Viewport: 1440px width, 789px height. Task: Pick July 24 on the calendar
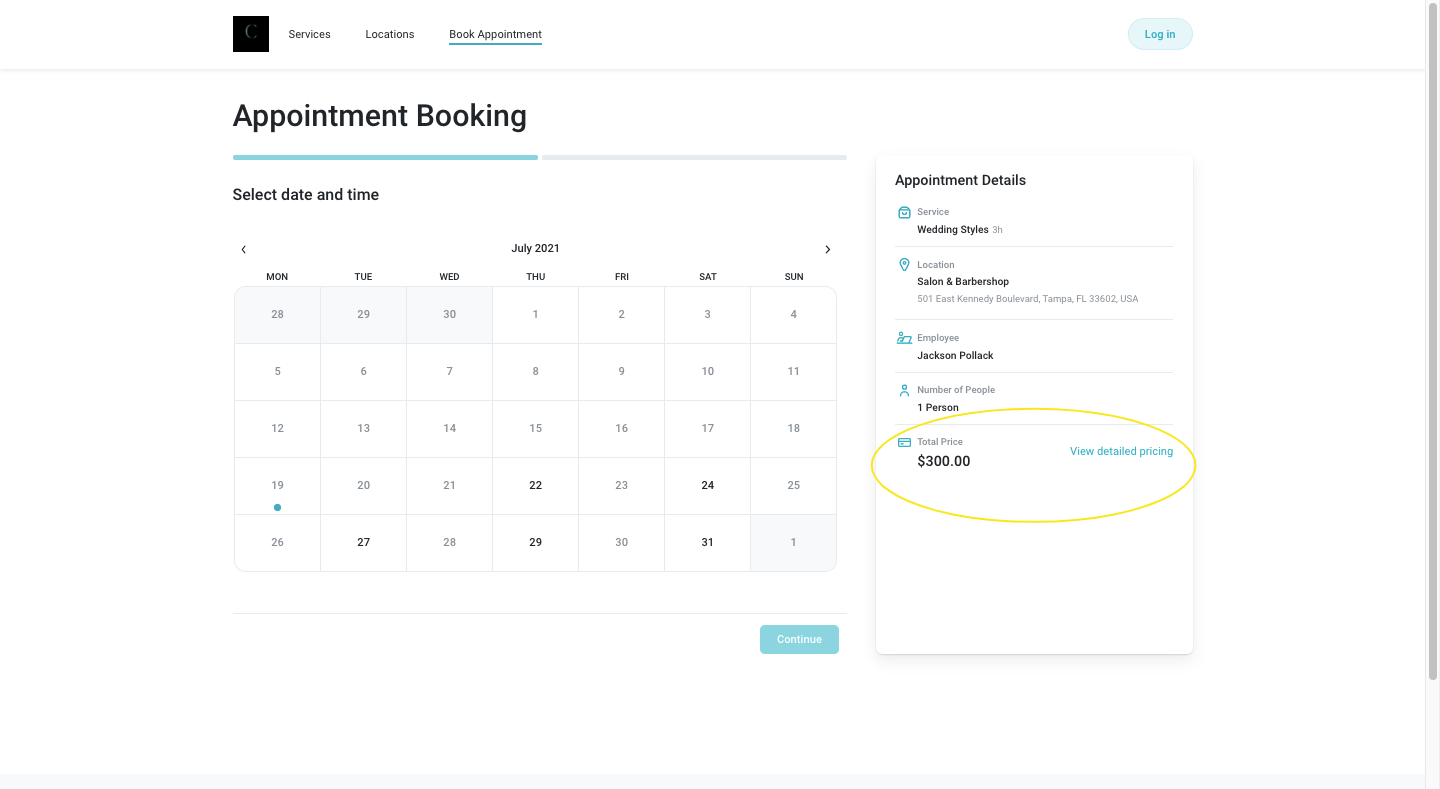pyautogui.click(x=707, y=485)
